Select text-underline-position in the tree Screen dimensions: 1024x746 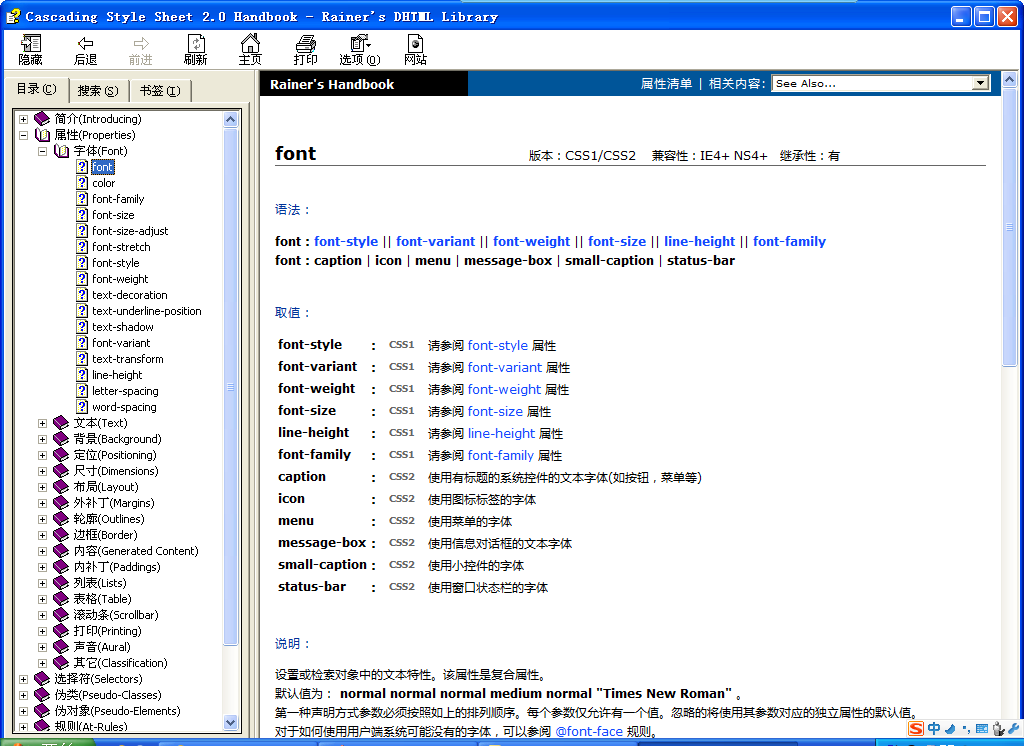click(x=146, y=311)
